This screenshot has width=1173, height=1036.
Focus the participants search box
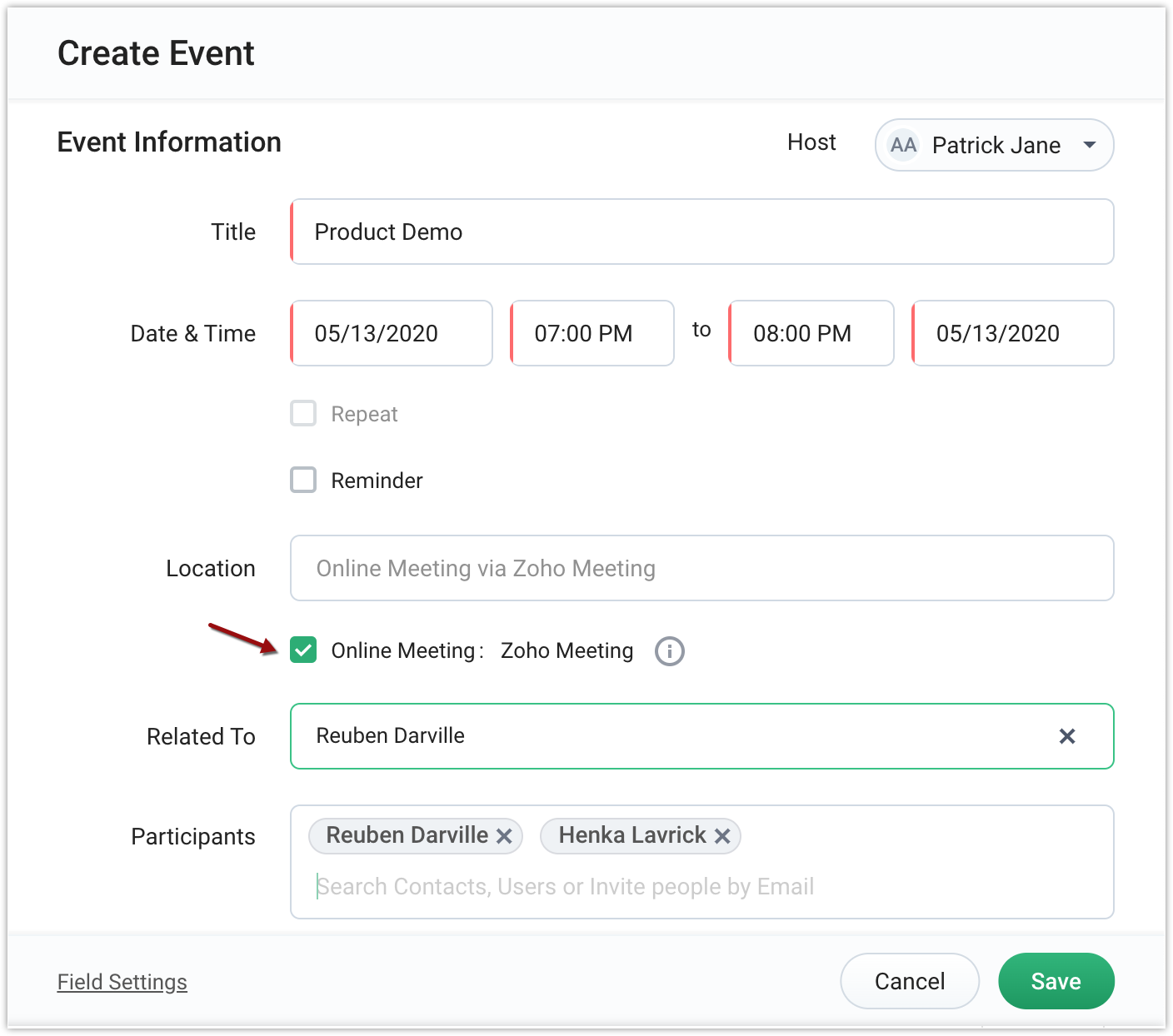pos(701,887)
